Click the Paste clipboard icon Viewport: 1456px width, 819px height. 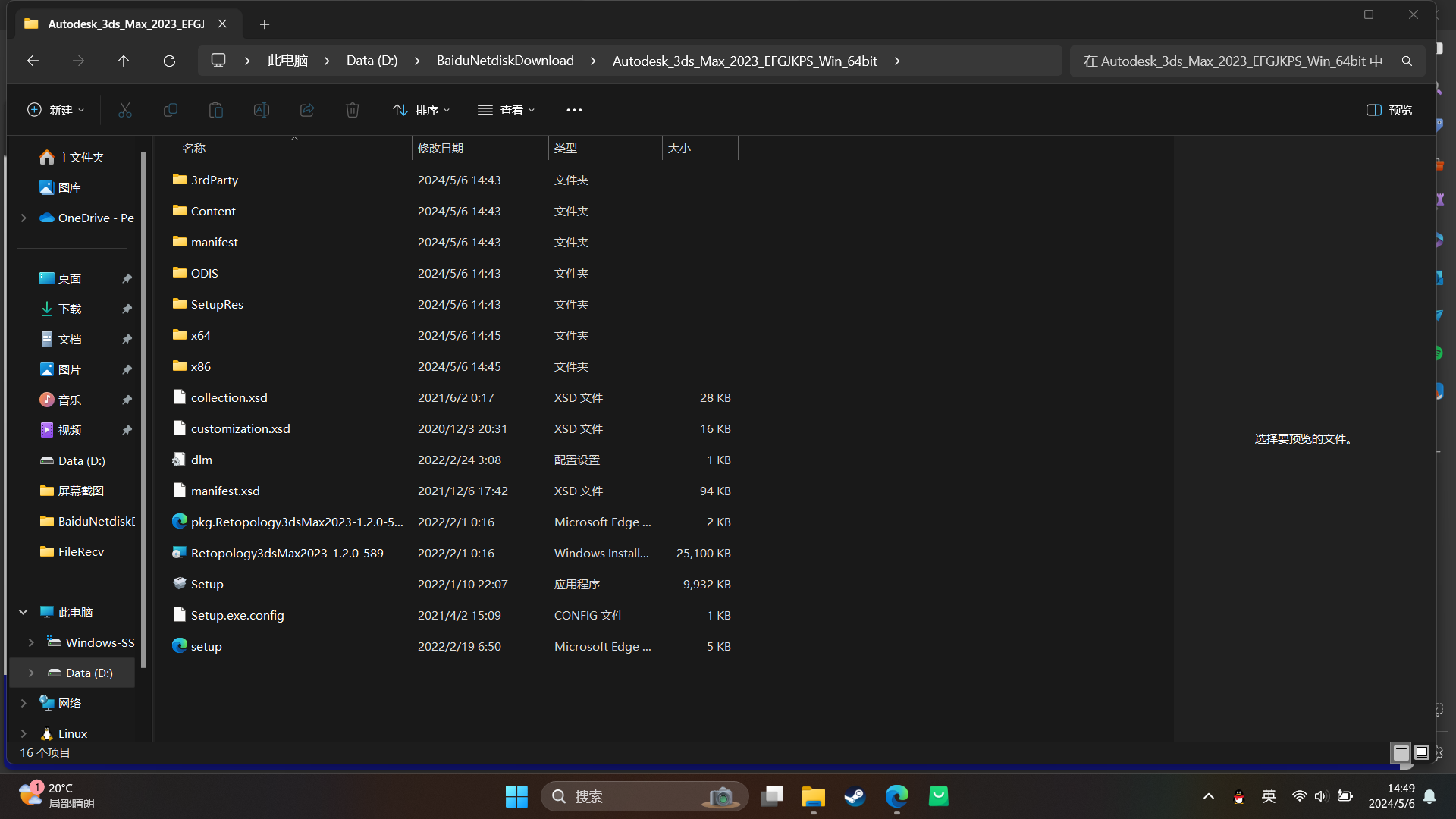pos(216,110)
